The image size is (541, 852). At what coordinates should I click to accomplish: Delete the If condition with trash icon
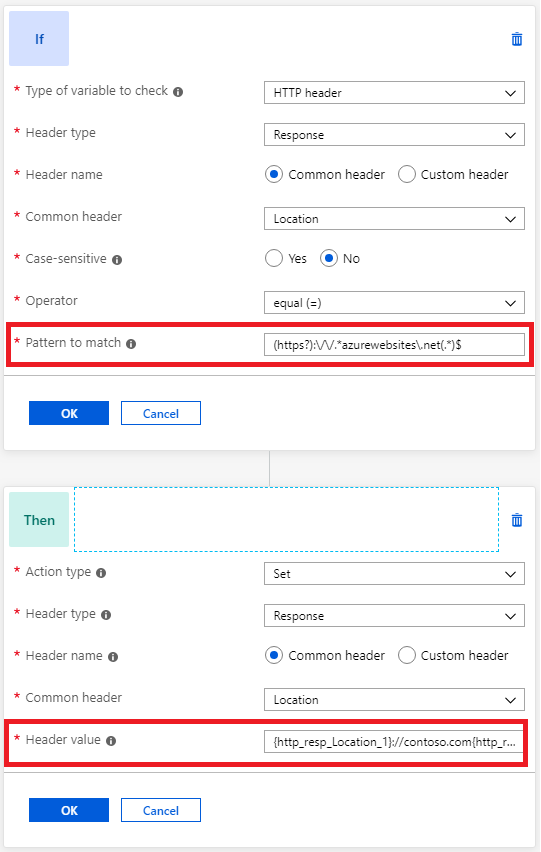[517, 39]
